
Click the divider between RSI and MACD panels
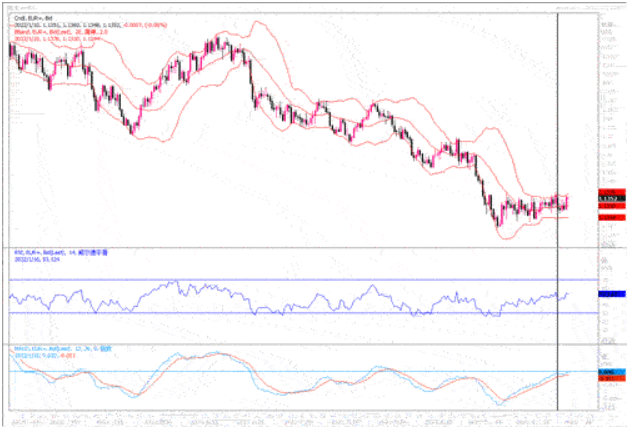pyautogui.click(x=300, y=345)
